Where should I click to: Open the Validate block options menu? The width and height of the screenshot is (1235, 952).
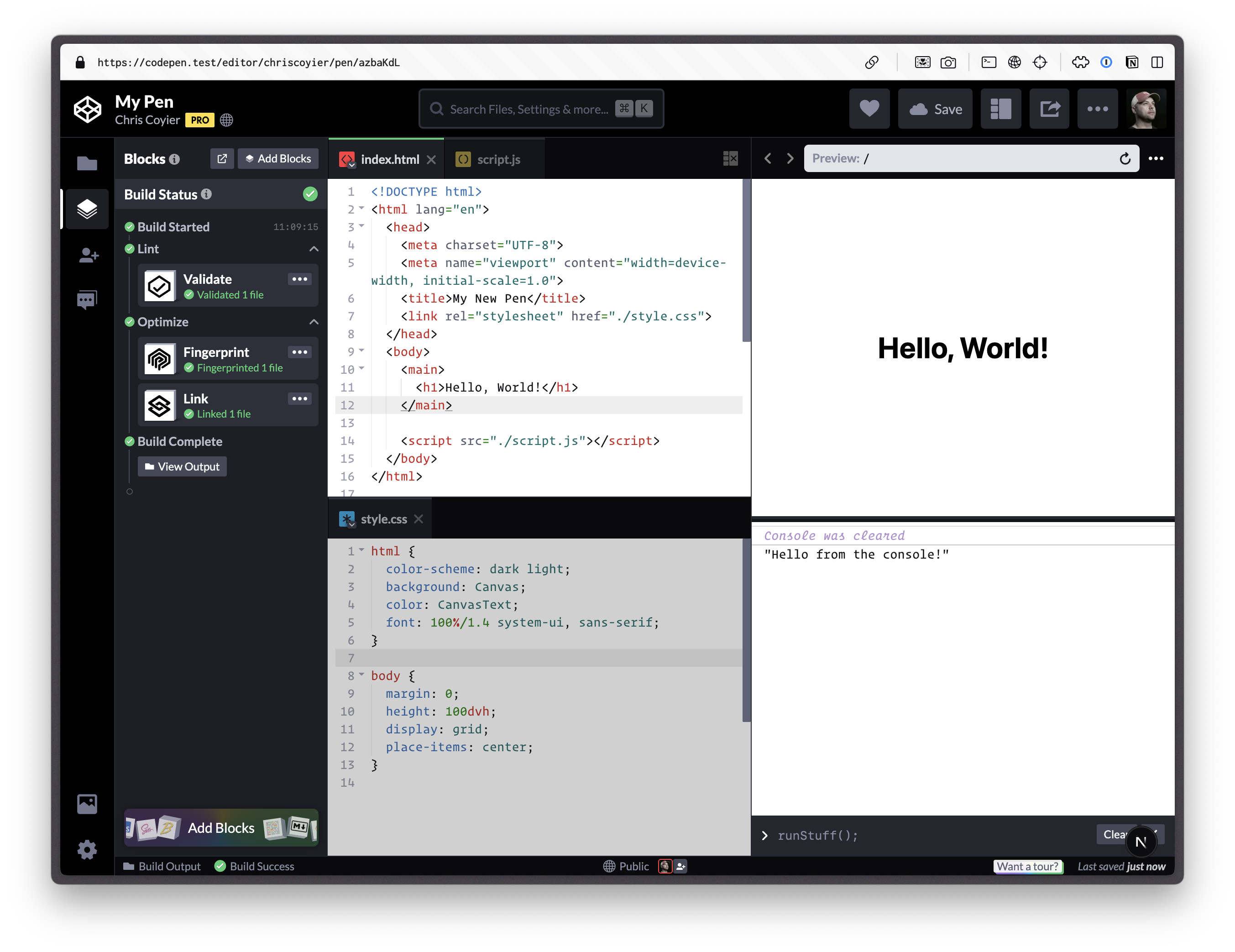point(299,279)
